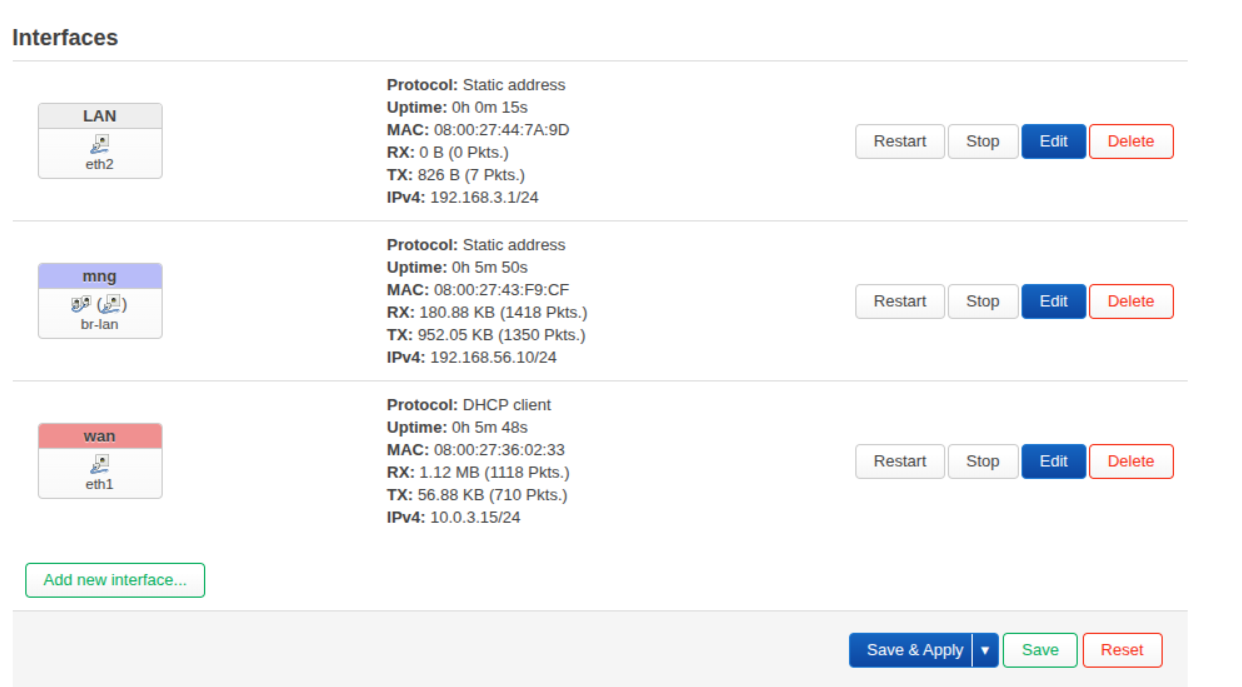1242x687 pixels.
Task: Delete the LAN interface
Action: [x=1130, y=141]
